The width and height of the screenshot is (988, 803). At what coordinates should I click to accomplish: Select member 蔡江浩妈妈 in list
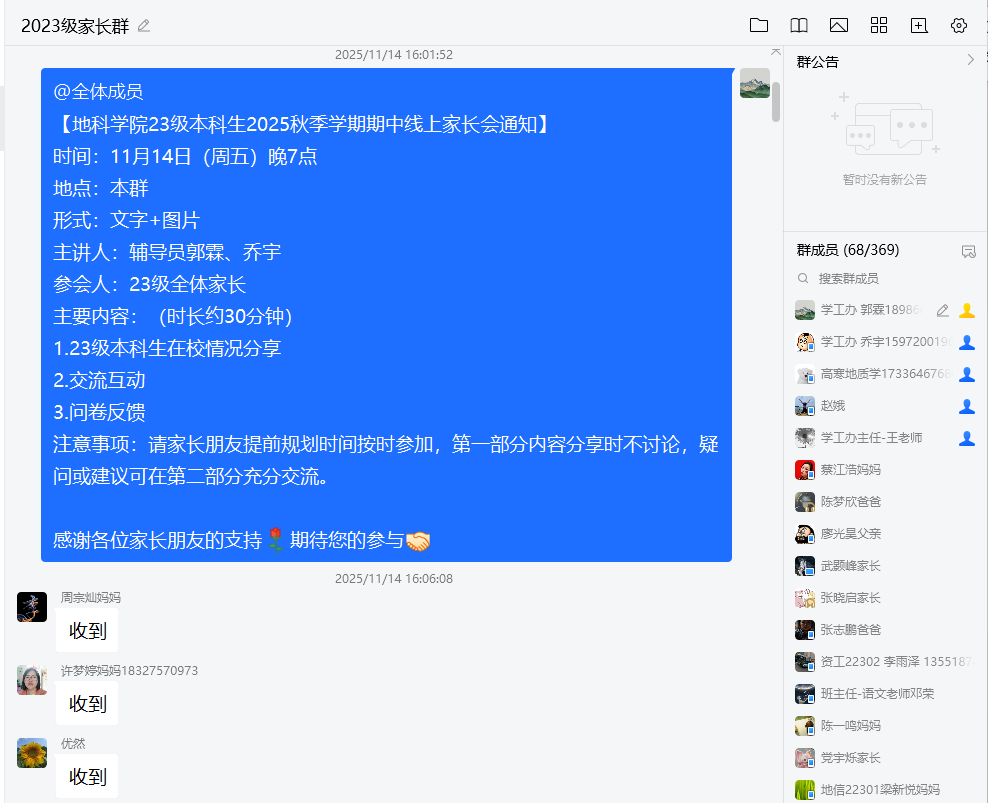tap(850, 470)
